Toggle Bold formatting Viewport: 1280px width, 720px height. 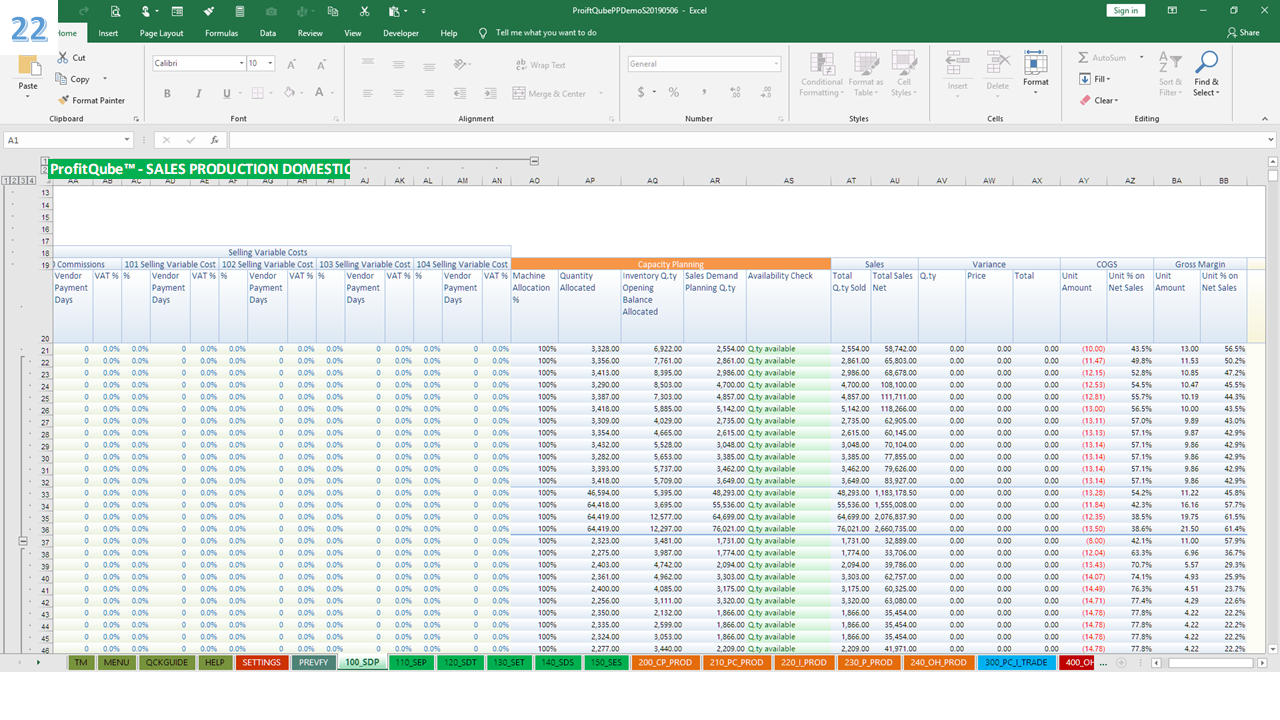click(167, 93)
